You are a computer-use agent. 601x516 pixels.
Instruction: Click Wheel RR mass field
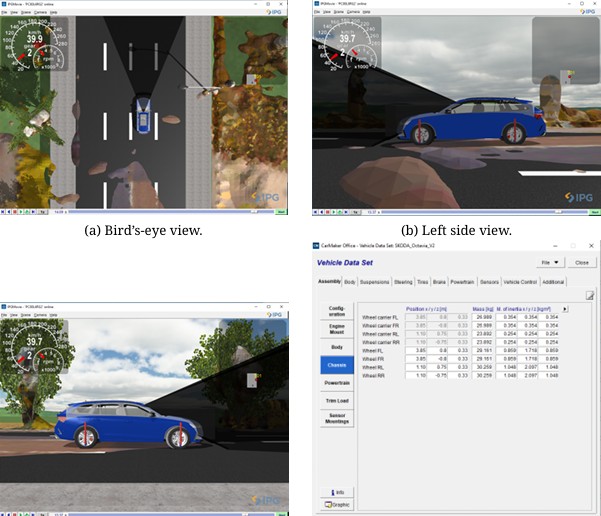[483, 376]
